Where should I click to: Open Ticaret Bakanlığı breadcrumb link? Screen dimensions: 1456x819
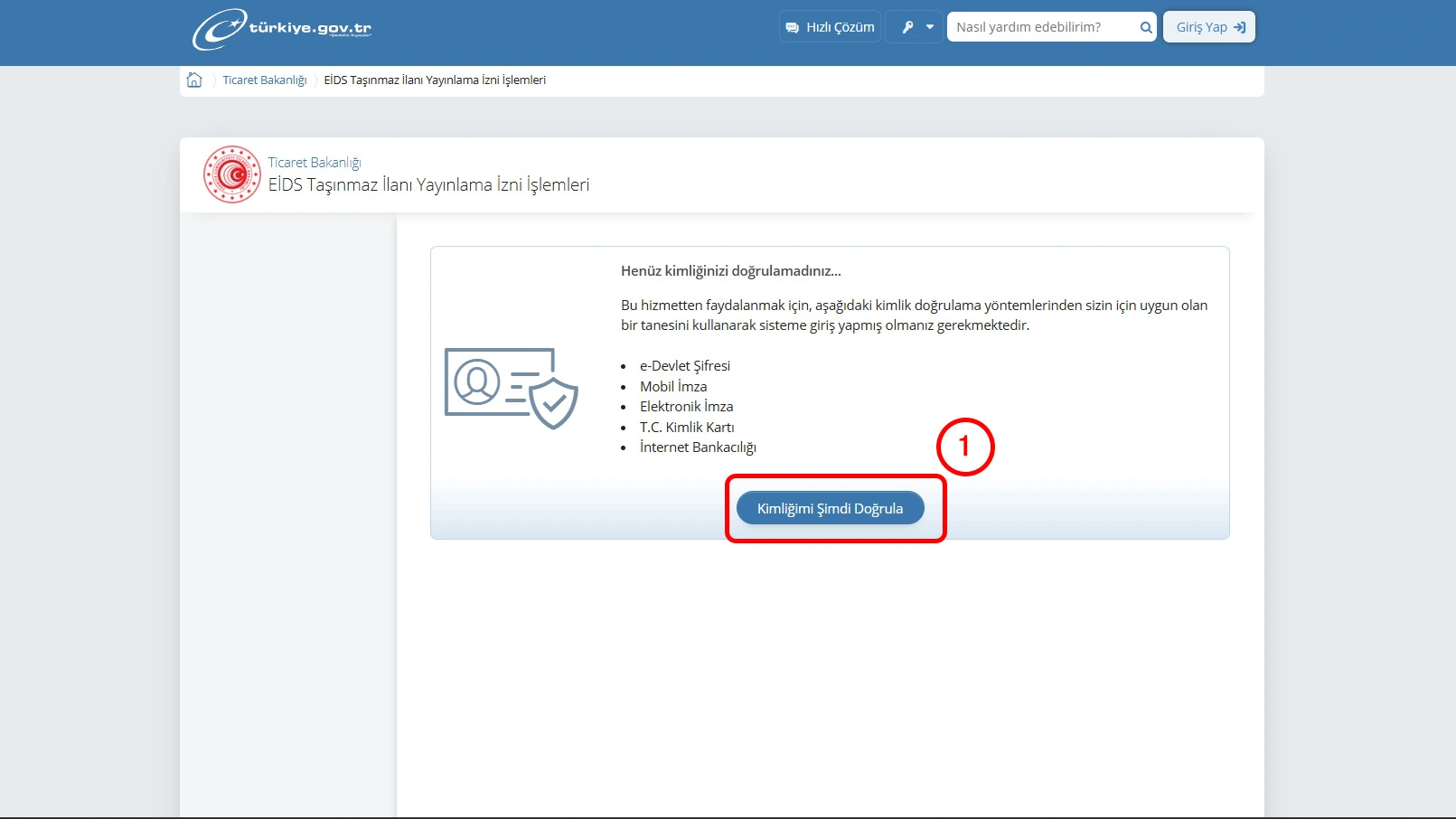(x=265, y=80)
